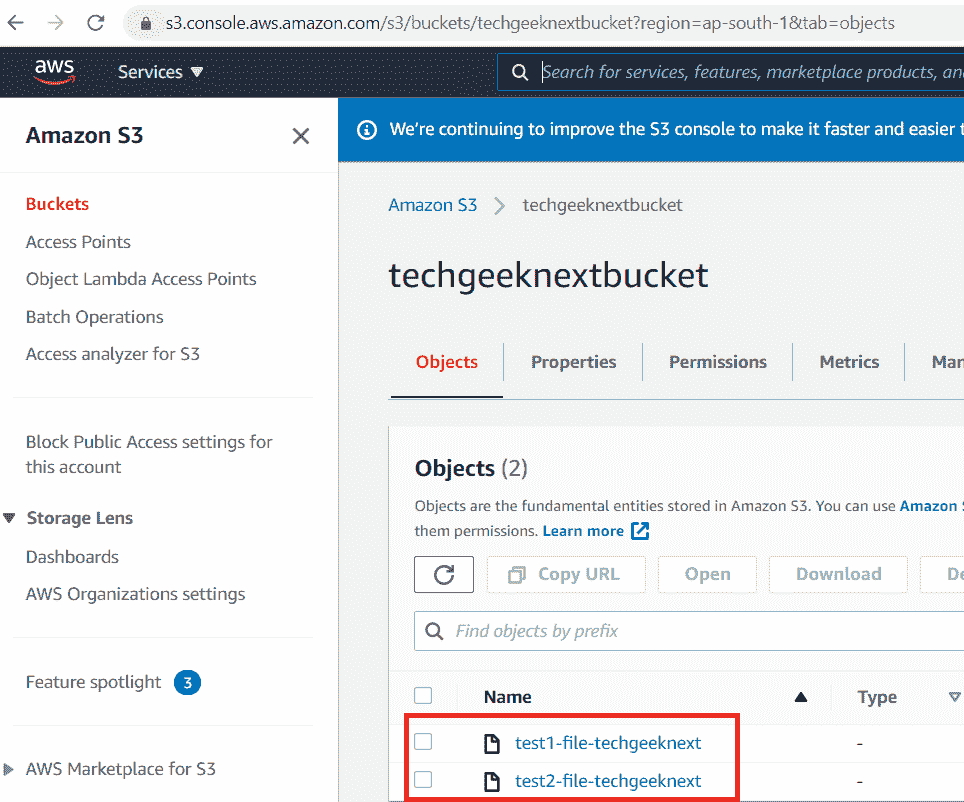The width and height of the screenshot is (964, 802).
Task: Click file icon of test1-file-techgeeknext
Action: [492, 744]
